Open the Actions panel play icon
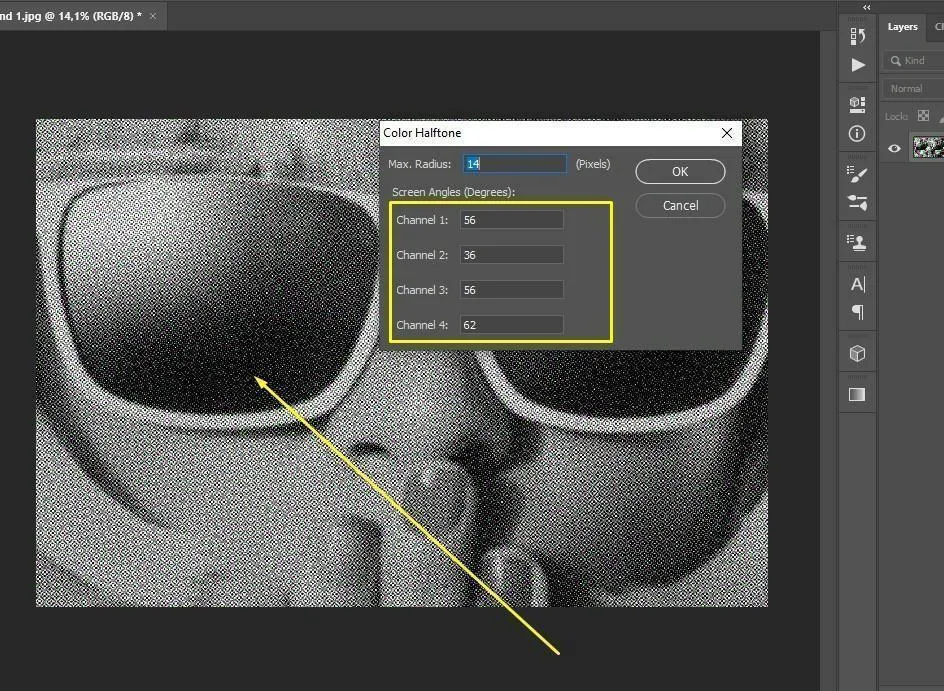Viewport: 944px width, 691px height. (858, 65)
